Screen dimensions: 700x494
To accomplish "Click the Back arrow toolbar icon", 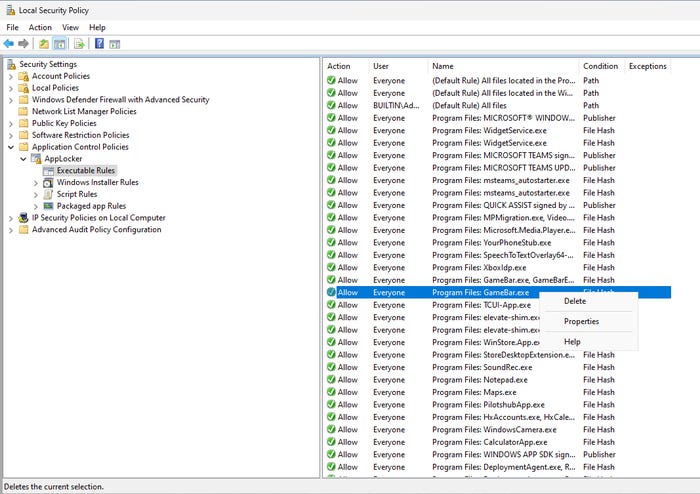I will (x=8, y=44).
